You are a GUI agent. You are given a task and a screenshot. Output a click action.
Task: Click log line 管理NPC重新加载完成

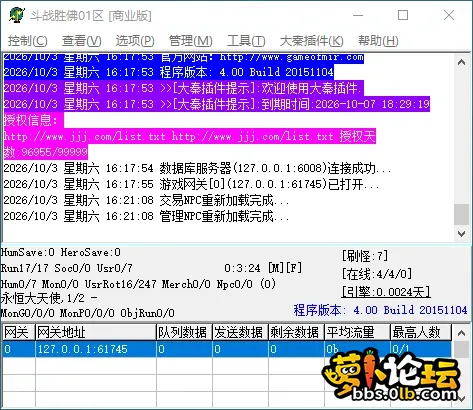pos(146,216)
